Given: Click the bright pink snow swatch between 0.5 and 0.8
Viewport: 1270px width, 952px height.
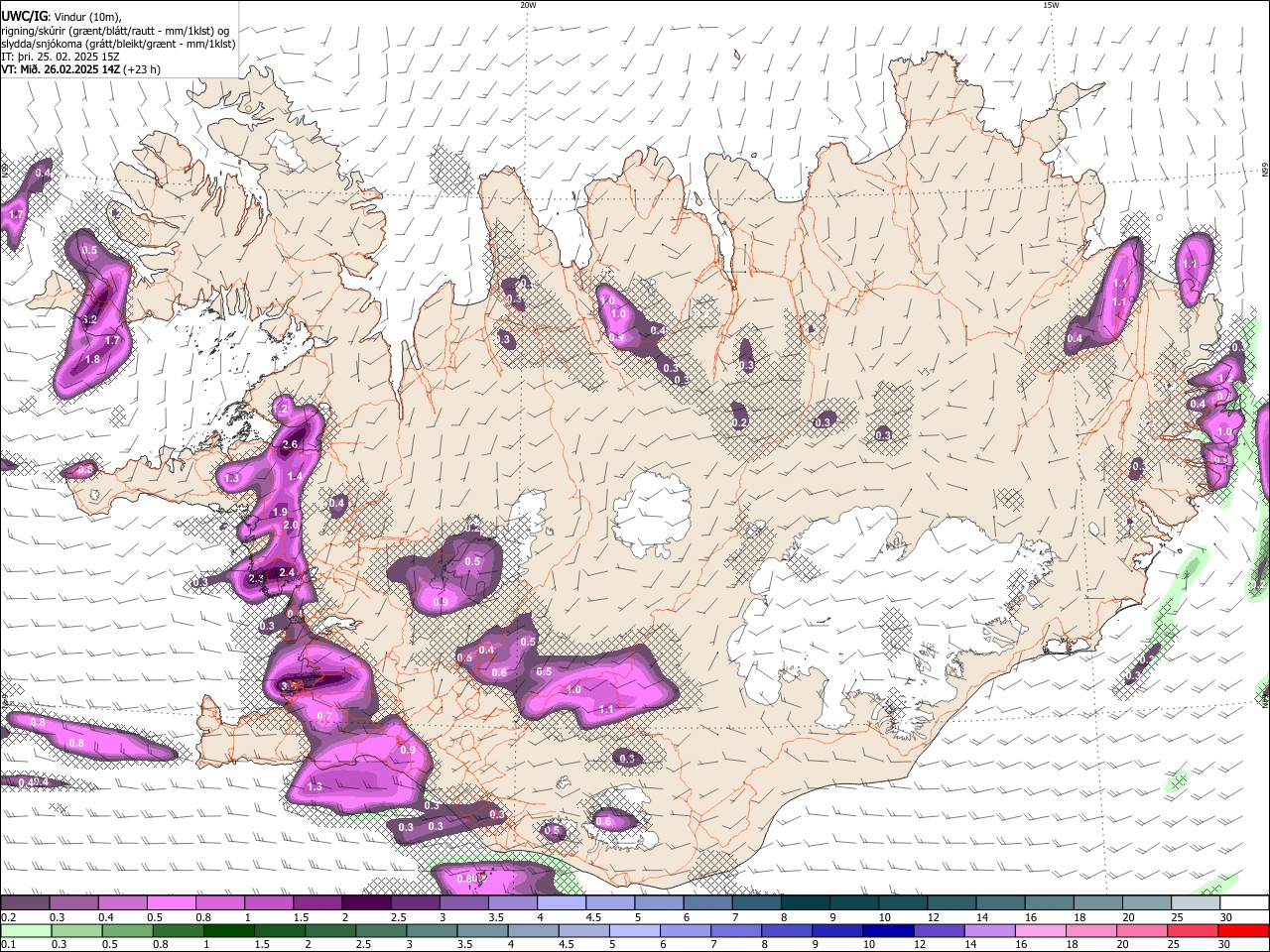Looking at the screenshot, I should pyautogui.click(x=171, y=903).
